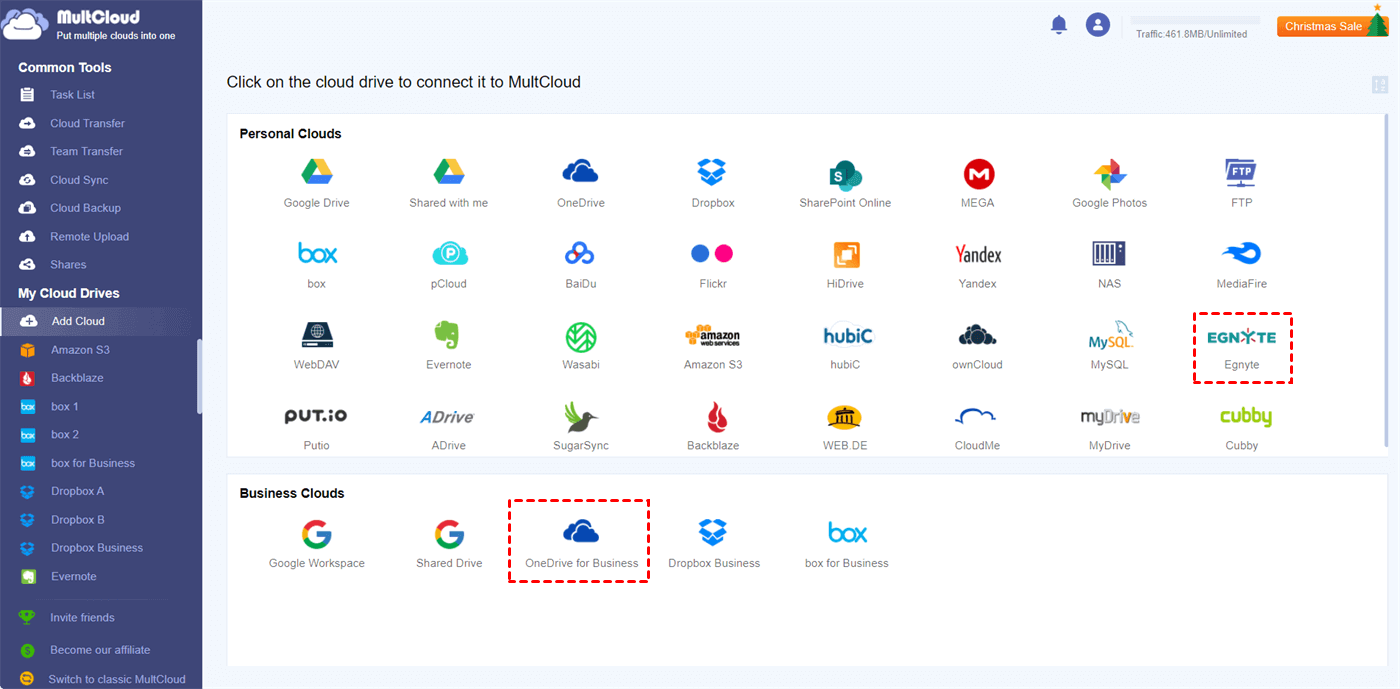This screenshot has height=689, width=1400.
Task: Select box for Business in Business Clouds
Action: [845, 543]
